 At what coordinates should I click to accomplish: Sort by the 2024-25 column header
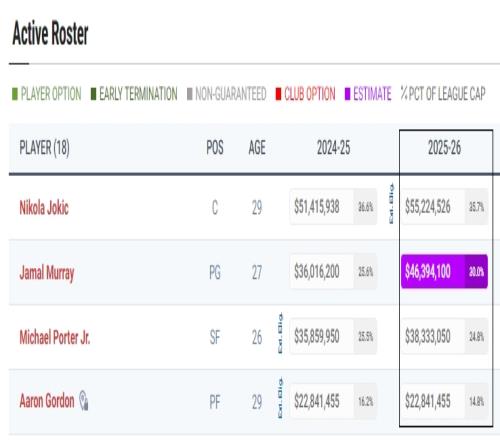coord(333,147)
